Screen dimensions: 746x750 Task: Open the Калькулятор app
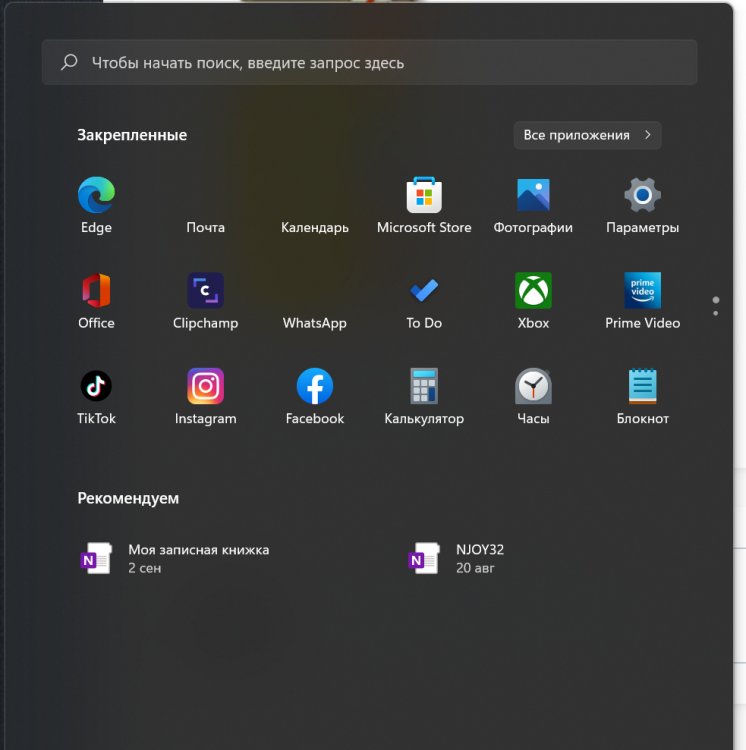[x=424, y=396]
